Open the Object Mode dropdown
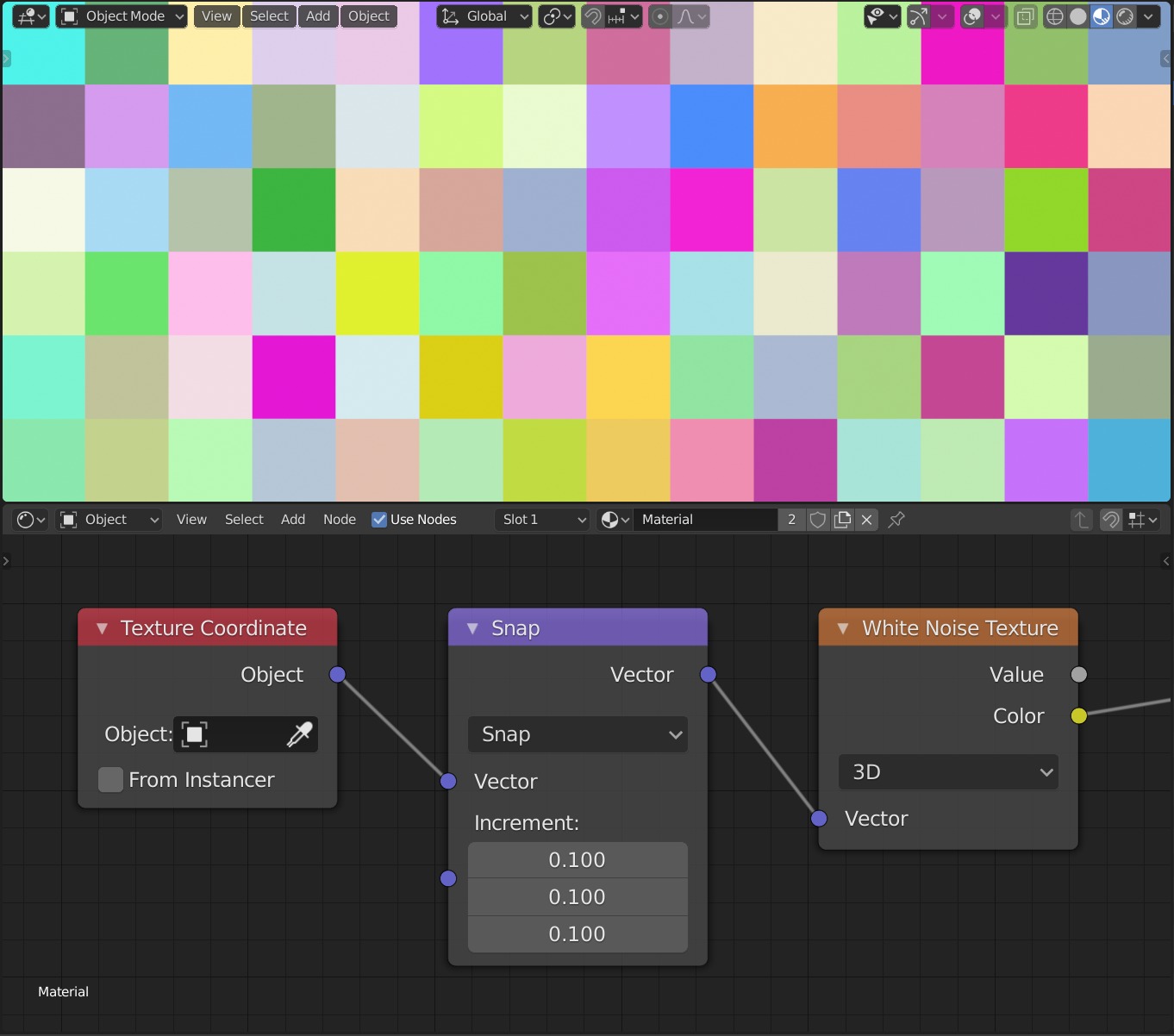This screenshot has width=1174, height=1036. click(x=122, y=16)
